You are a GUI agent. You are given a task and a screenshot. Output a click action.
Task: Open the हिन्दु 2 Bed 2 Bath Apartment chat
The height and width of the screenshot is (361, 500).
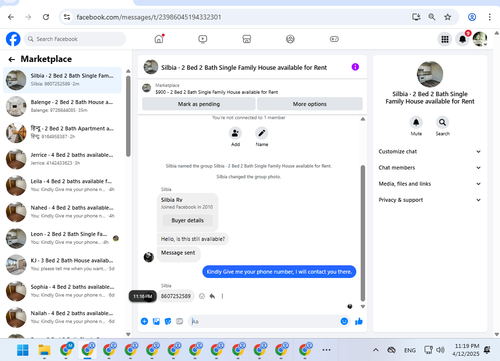[x=62, y=133]
